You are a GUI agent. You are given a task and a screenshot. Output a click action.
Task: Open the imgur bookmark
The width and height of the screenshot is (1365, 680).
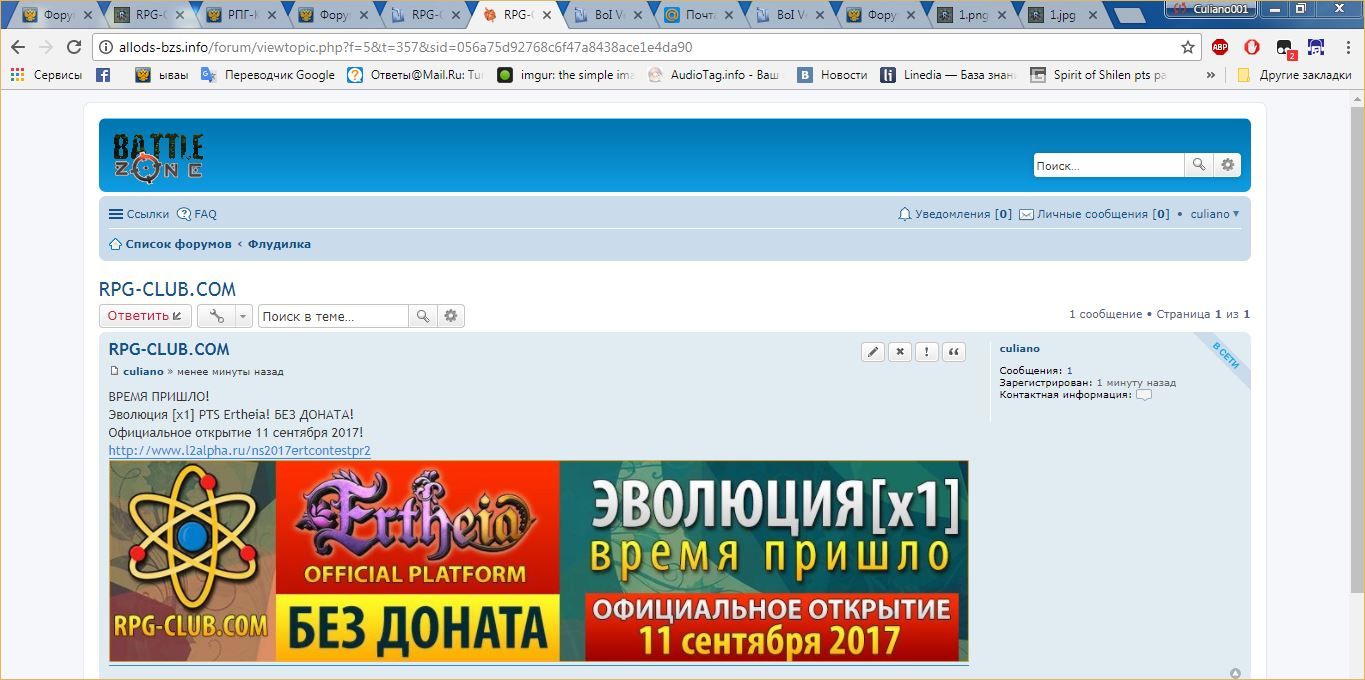(x=565, y=75)
